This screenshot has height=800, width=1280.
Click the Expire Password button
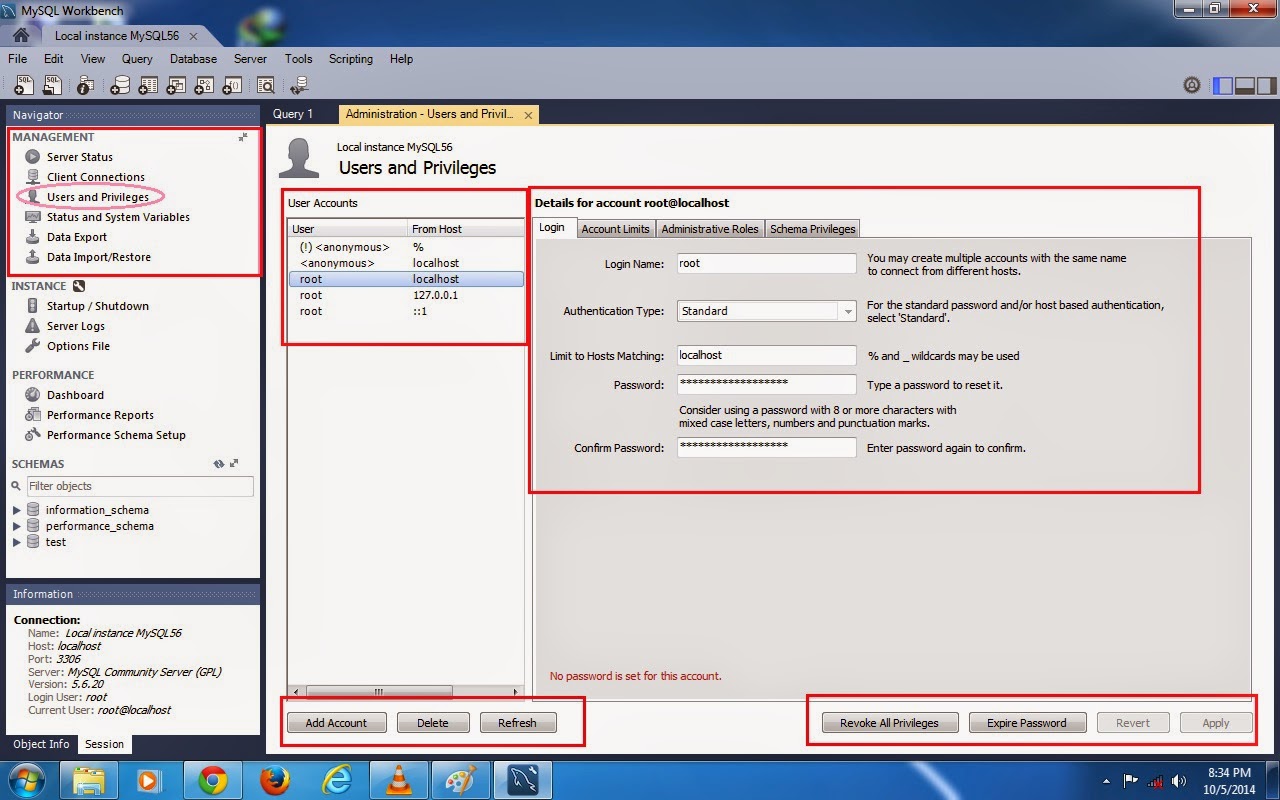(1027, 723)
